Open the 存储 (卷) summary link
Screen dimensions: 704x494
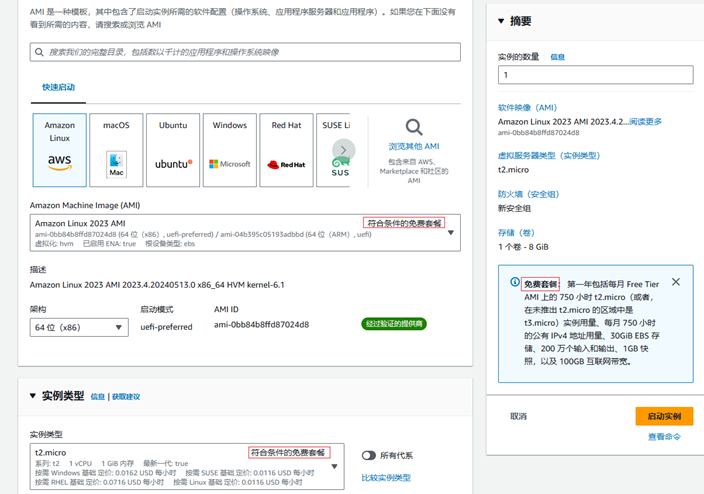[x=516, y=233]
